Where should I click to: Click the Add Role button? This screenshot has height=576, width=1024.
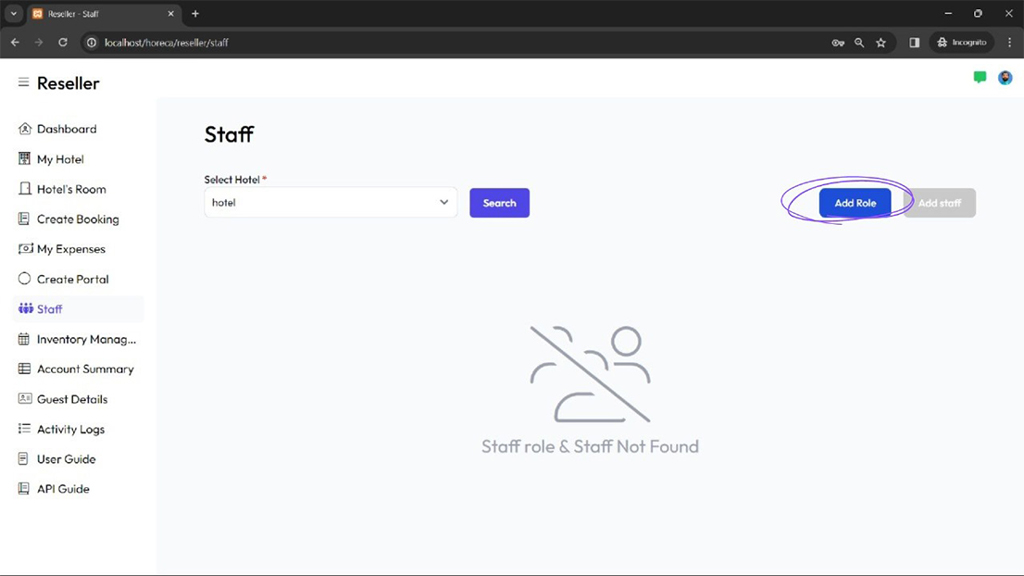pyautogui.click(x=855, y=203)
